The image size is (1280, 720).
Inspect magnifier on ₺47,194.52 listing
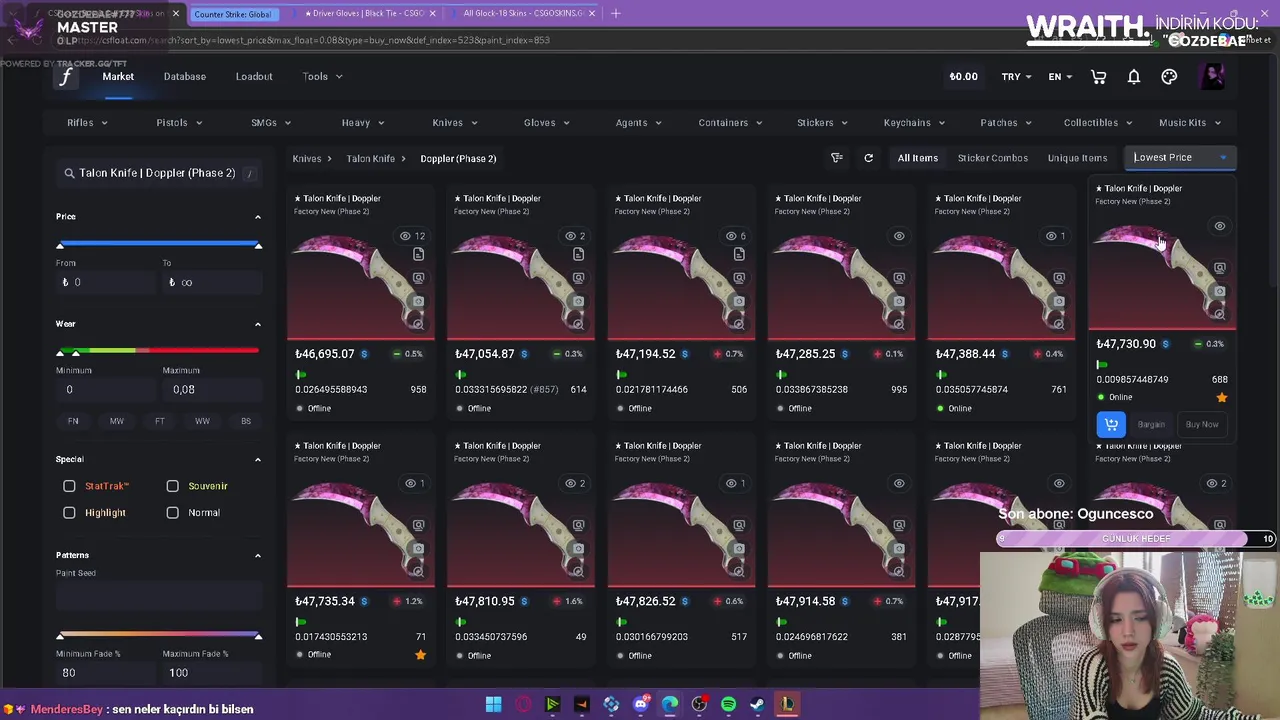point(739,323)
